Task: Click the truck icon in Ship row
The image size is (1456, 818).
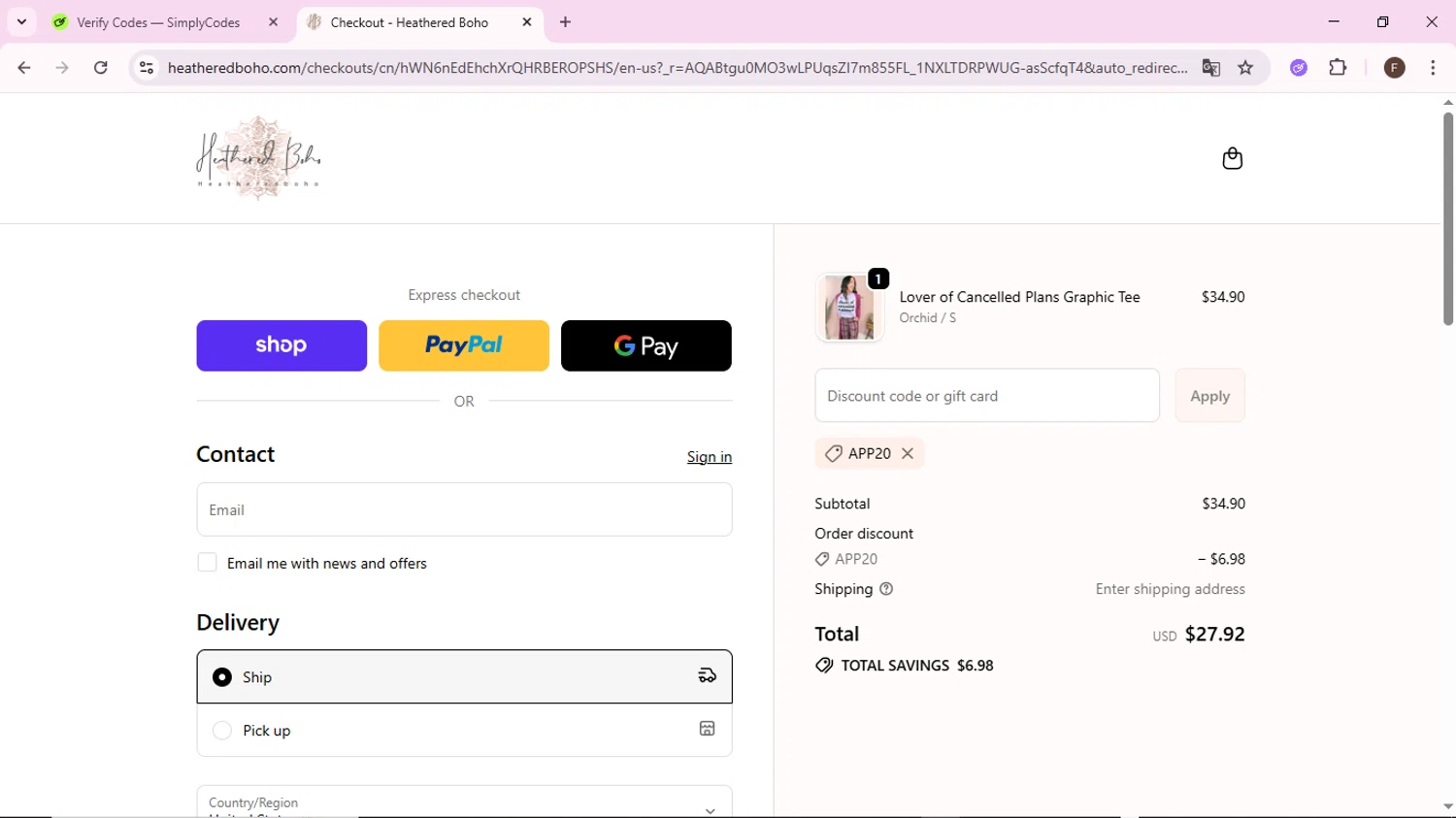Action: pyautogui.click(x=707, y=675)
